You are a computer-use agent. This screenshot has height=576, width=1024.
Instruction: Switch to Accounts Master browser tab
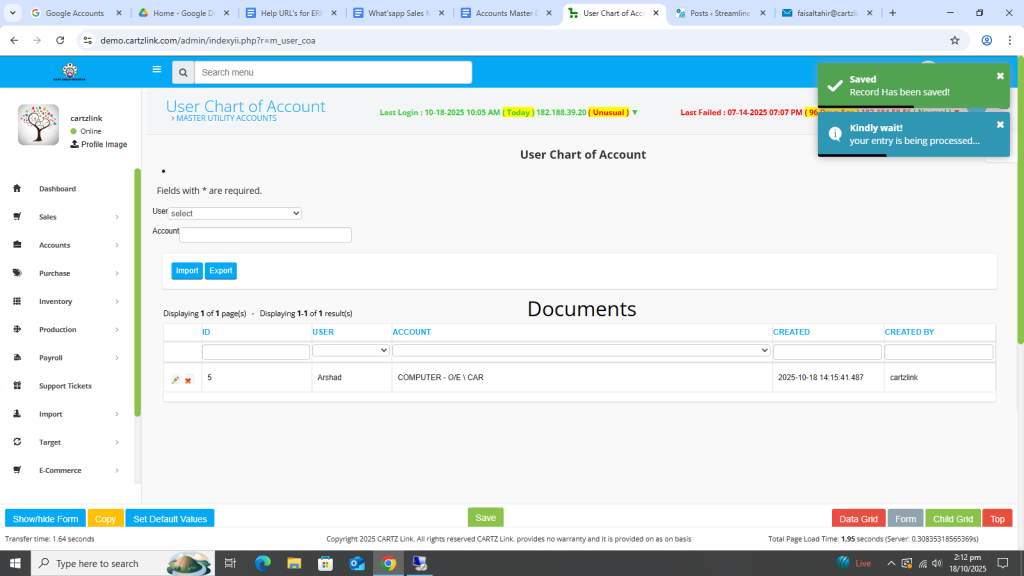click(x=505, y=13)
